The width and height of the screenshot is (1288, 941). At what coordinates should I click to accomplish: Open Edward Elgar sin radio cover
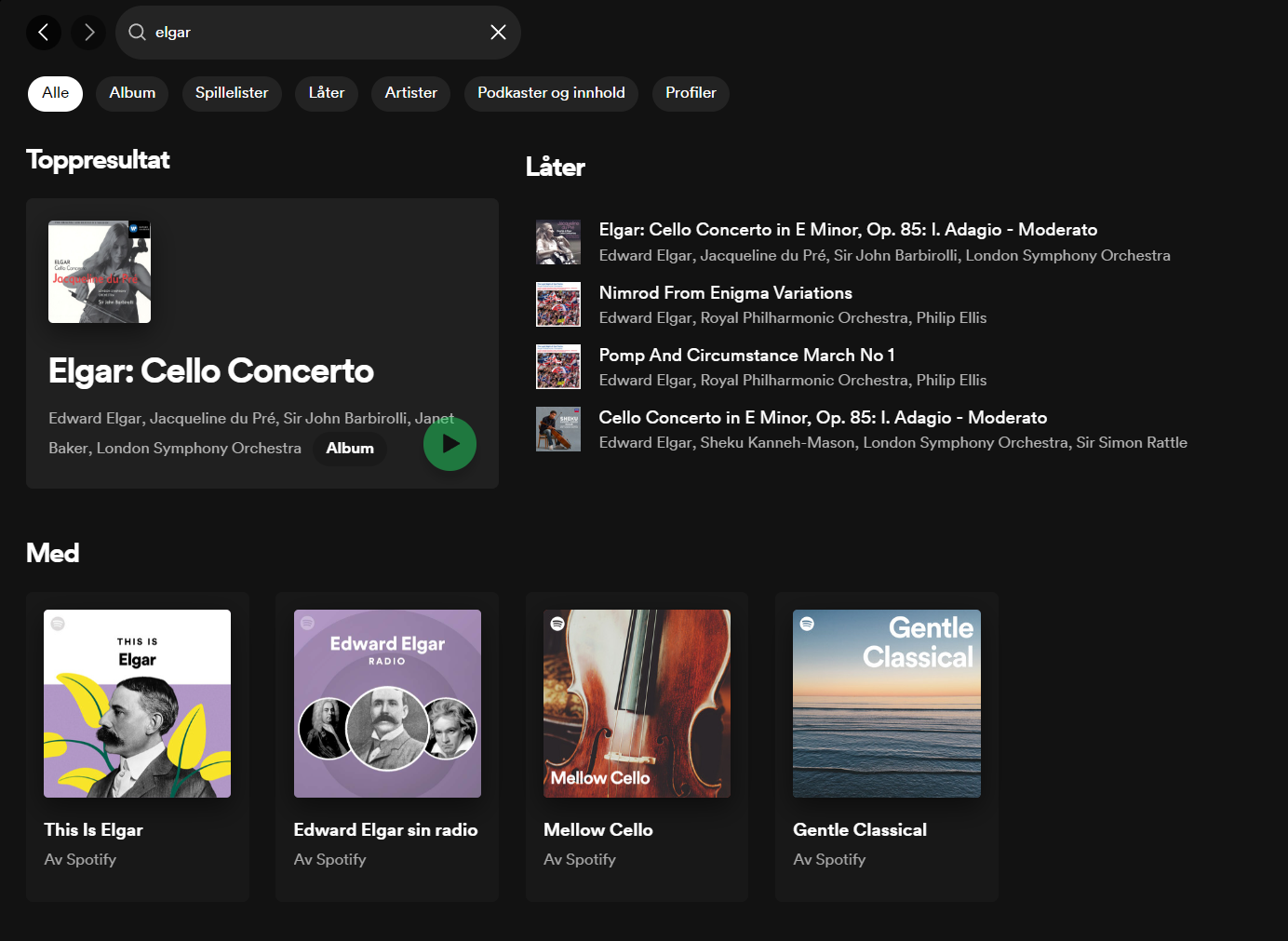pos(387,704)
